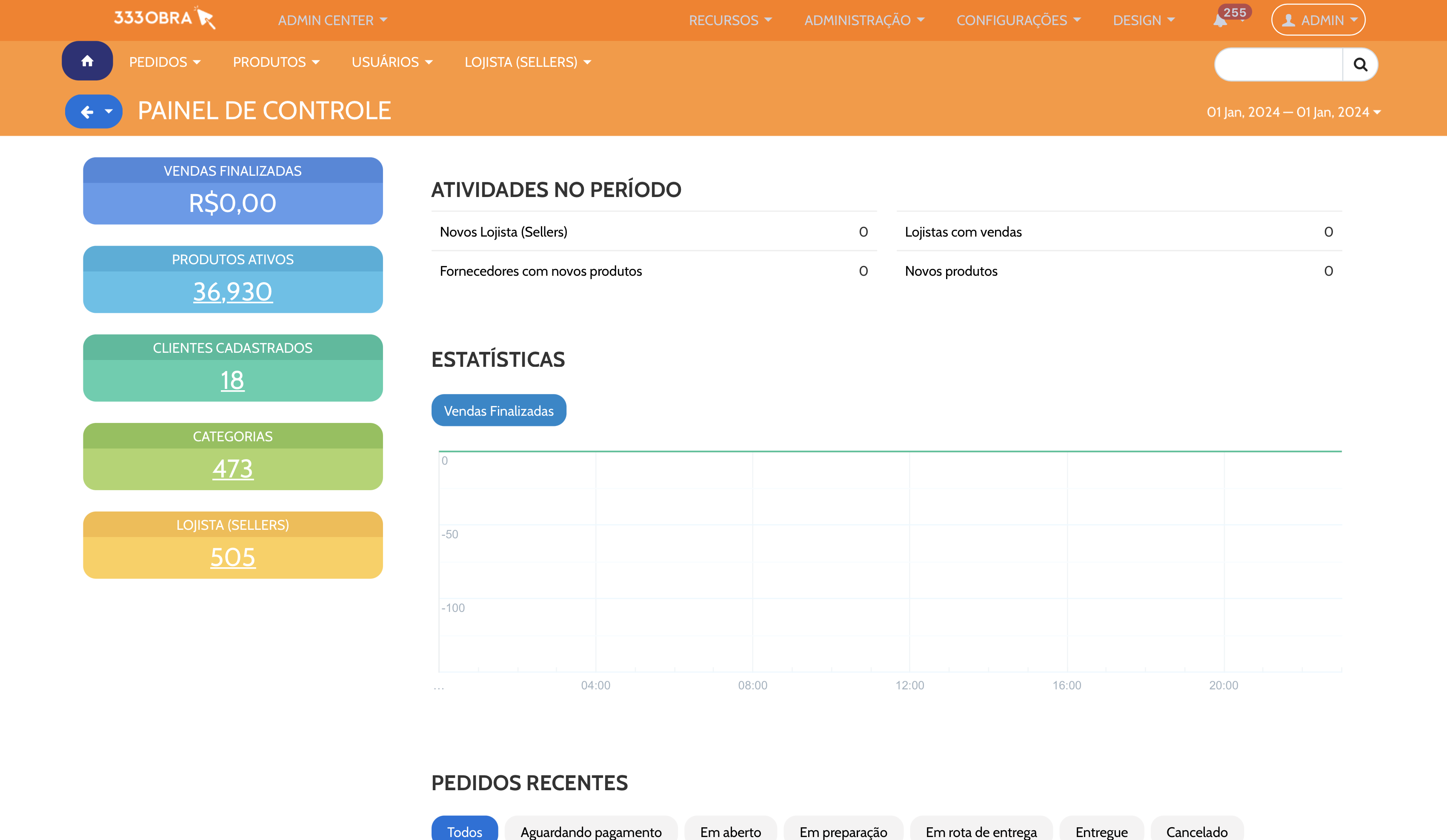The height and width of the screenshot is (840, 1447).
Task: Click the 36,930 active products link
Action: pos(232,291)
